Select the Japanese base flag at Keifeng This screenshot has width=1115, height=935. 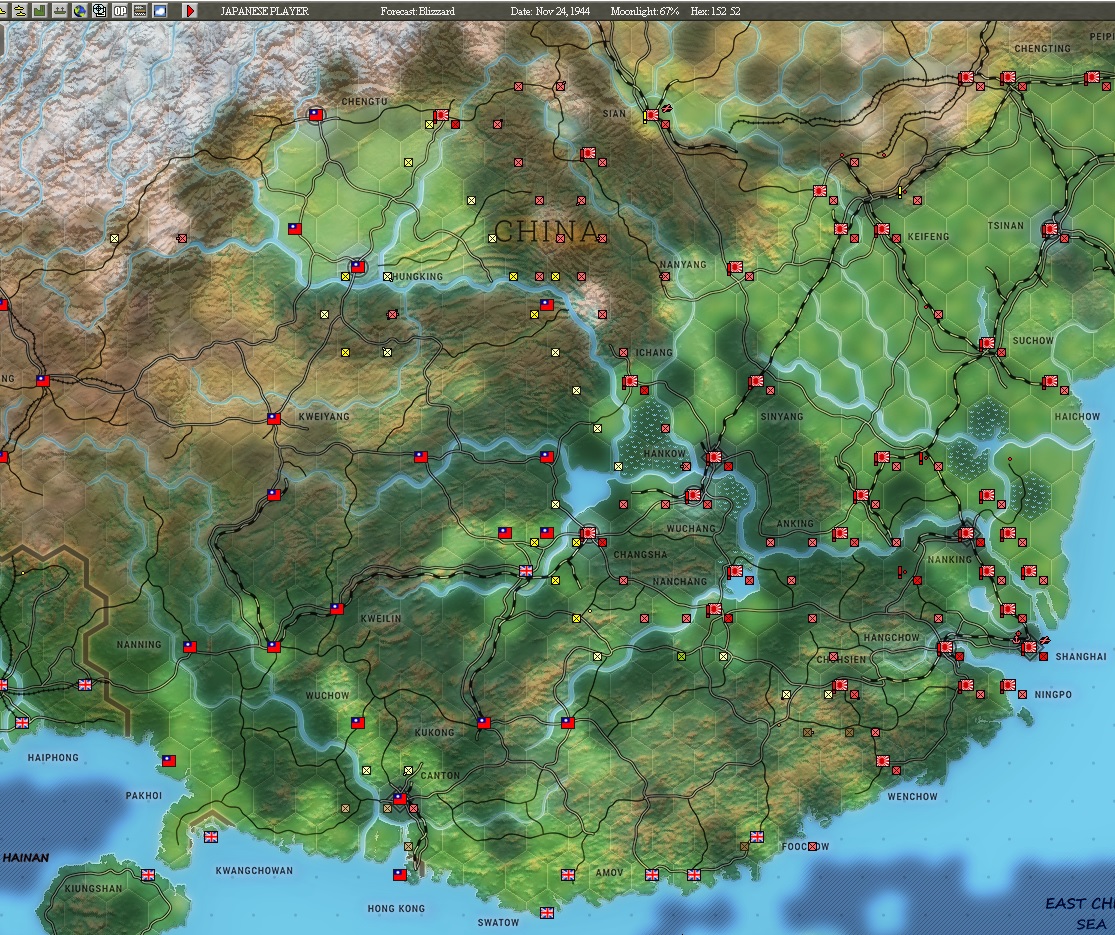882,229
